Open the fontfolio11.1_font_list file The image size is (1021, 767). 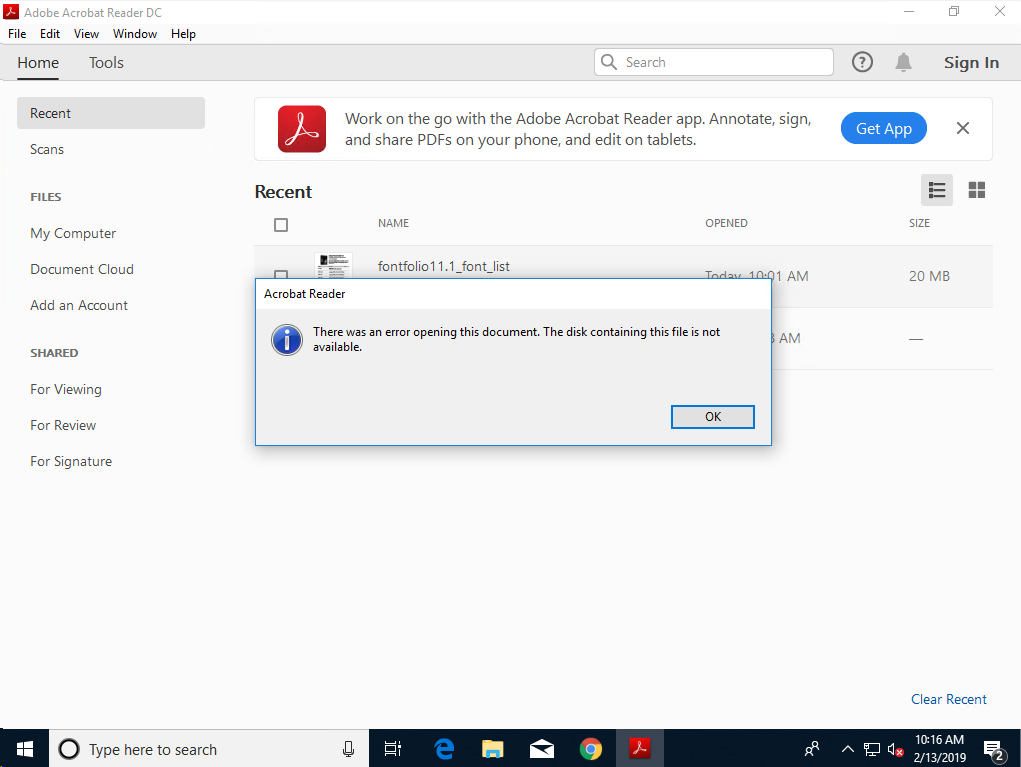[x=443, y=266]
